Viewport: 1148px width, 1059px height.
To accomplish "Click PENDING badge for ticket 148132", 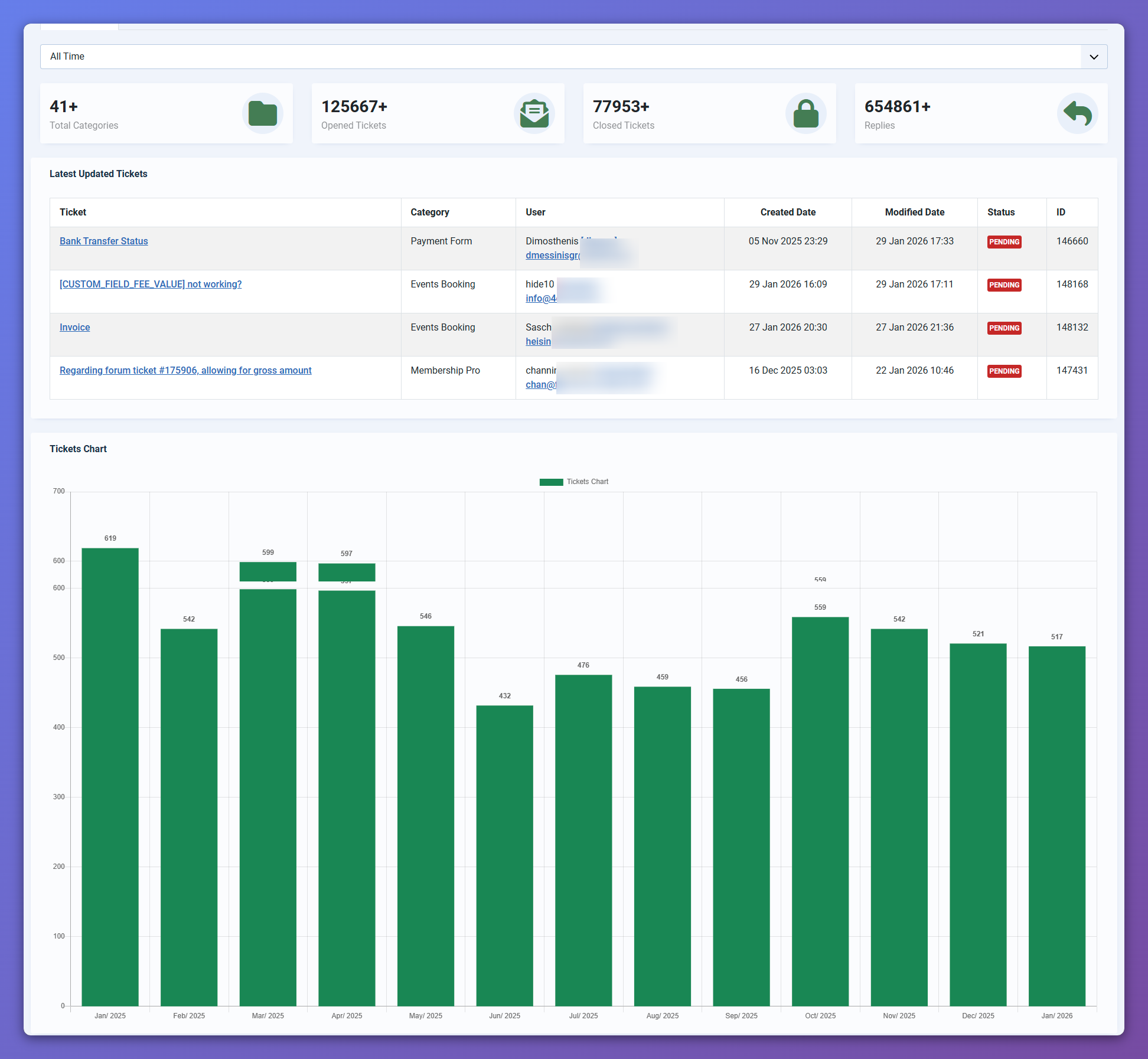I will [1004, 328].
